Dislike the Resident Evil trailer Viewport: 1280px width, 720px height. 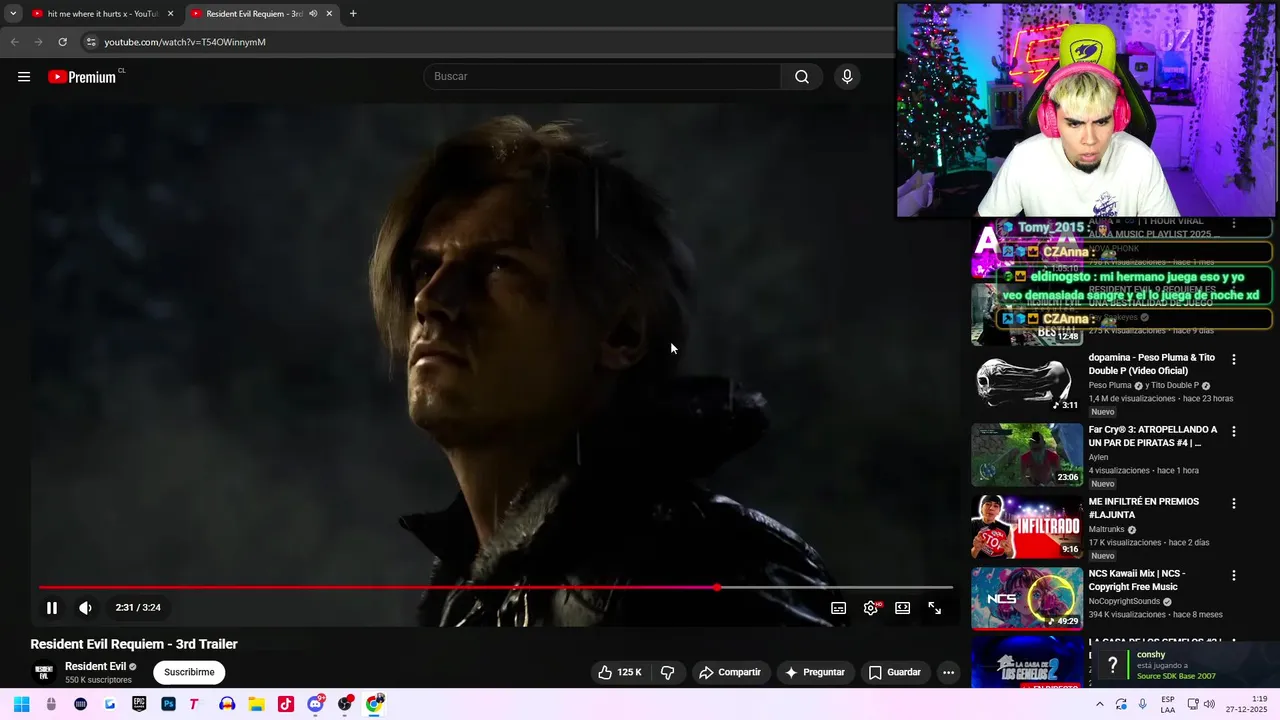click(668, 672)
